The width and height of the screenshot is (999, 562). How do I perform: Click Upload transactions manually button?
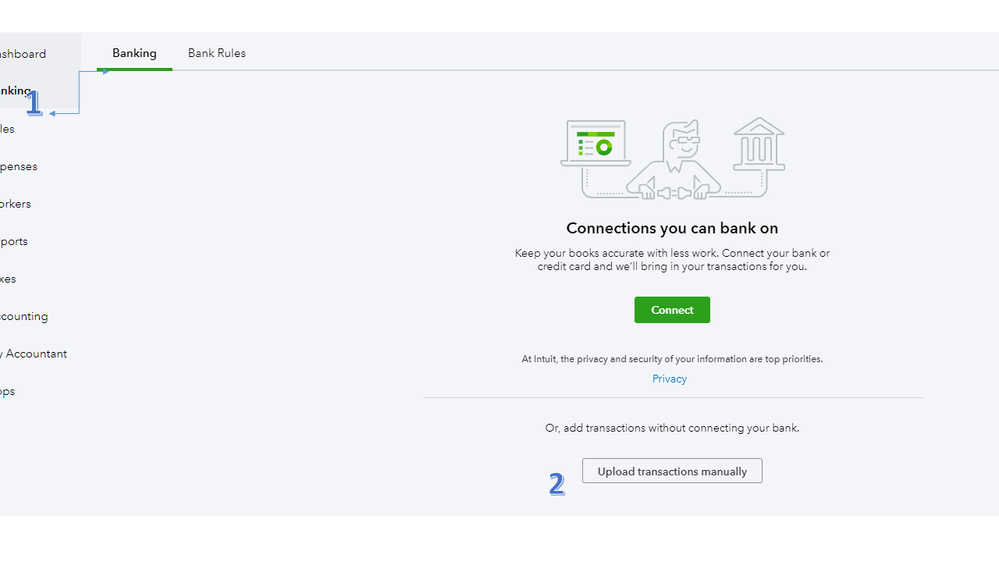pyautogui.click(x=672, y=471)
